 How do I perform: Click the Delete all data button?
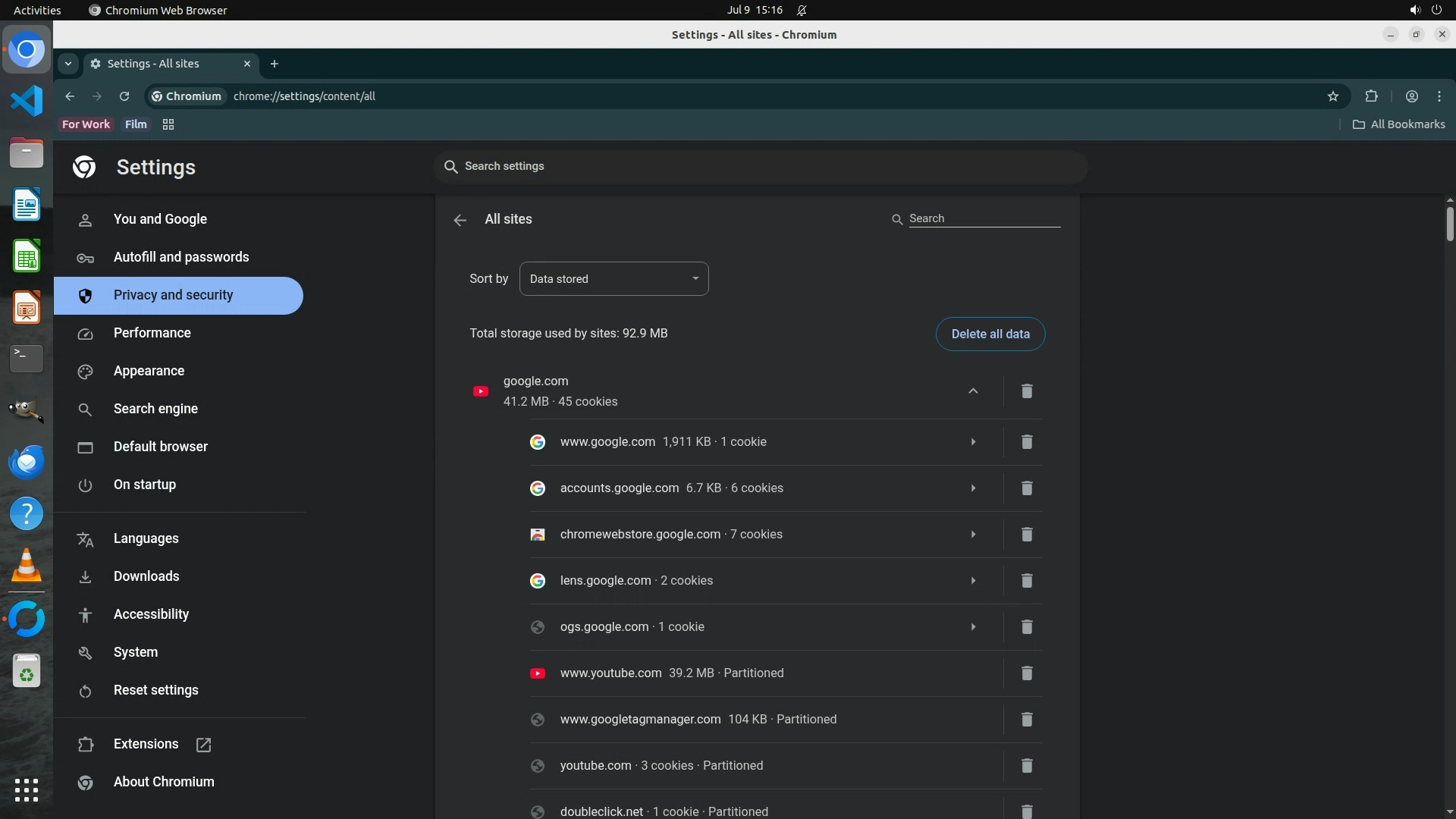[x=990, y=334]
